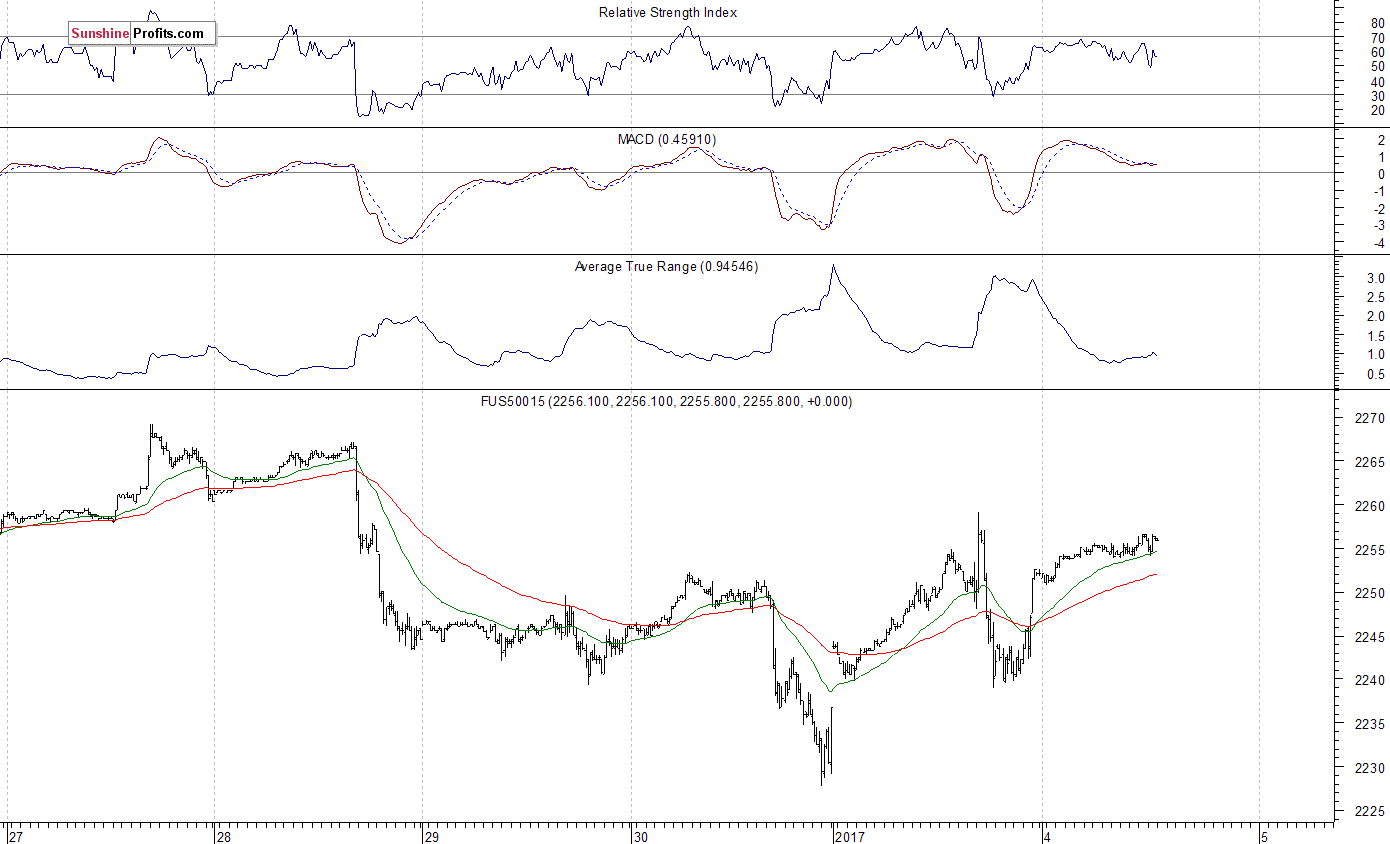Image resolution: width=1390 pixels, height=844 pixels.
Task: Click the FUS50015 price chart title
Action: coord(667,401)
